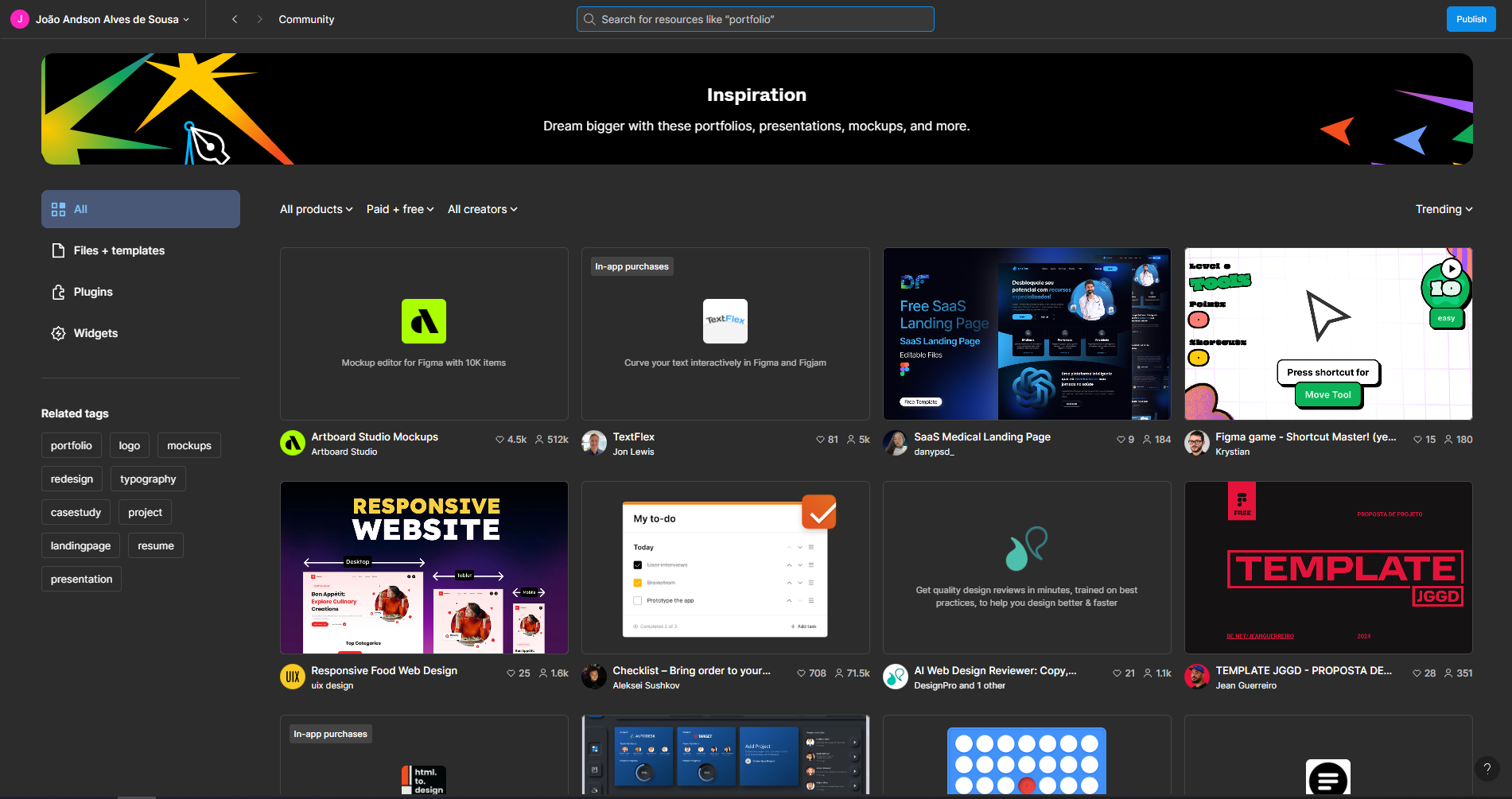The width and height of the screenshot is (1512, 799).
Task: Like TEMPLATE JGGD via heart icon
Action: 1417,673
